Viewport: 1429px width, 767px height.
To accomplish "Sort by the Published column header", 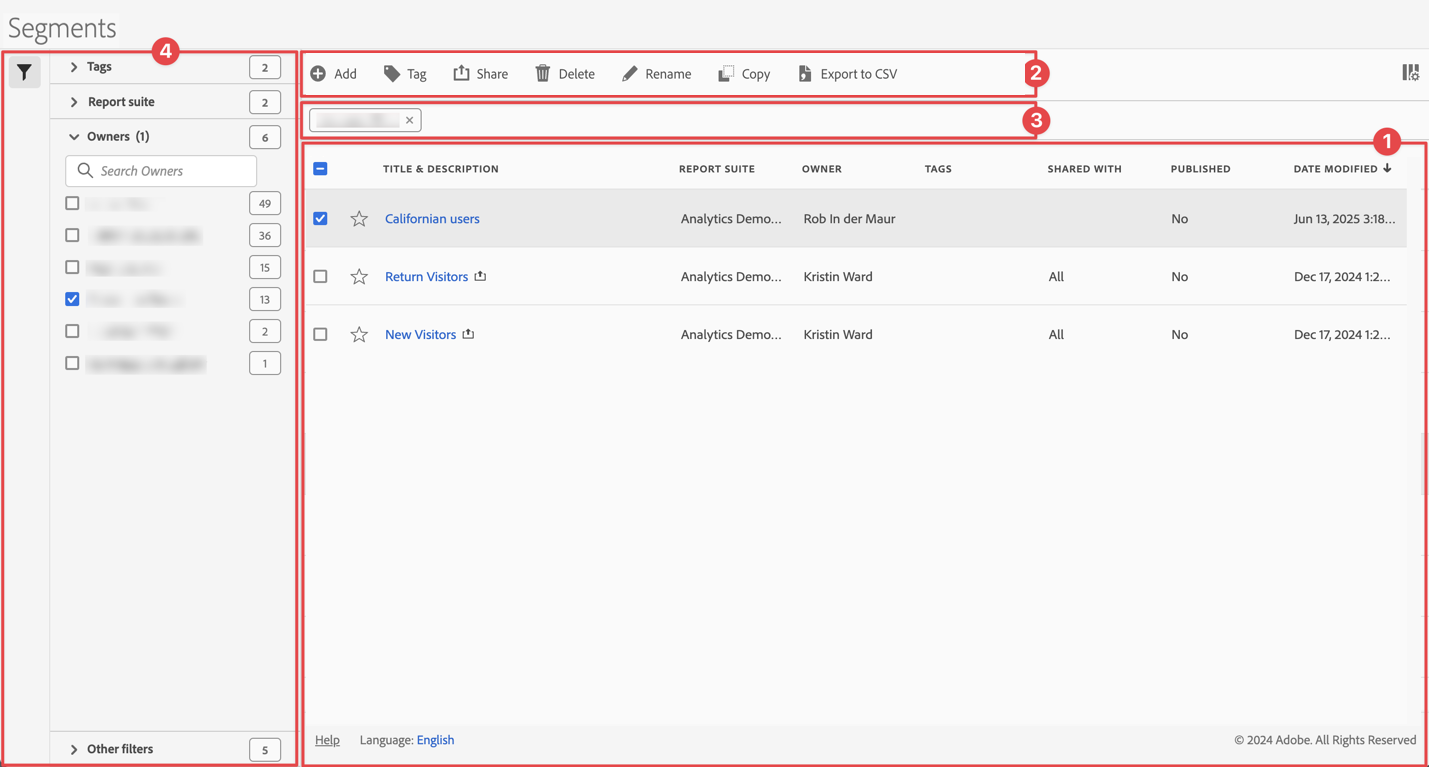I will tap(1200, 169).
